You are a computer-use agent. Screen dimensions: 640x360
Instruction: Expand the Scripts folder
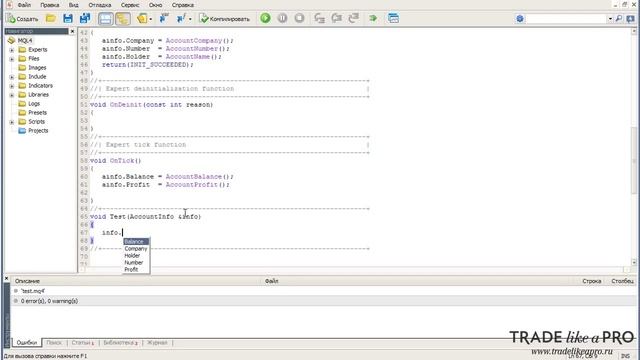(x=12, y=122)
